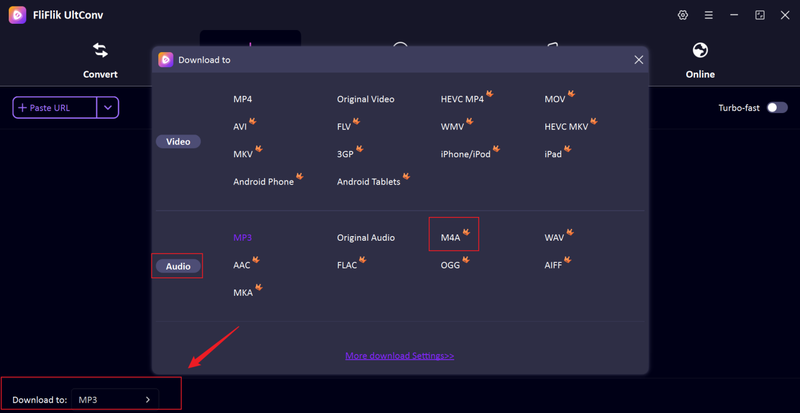Click the premium crown beside FLV
The width and height of the screenshot is (800, 413).
tap(357, 122)
